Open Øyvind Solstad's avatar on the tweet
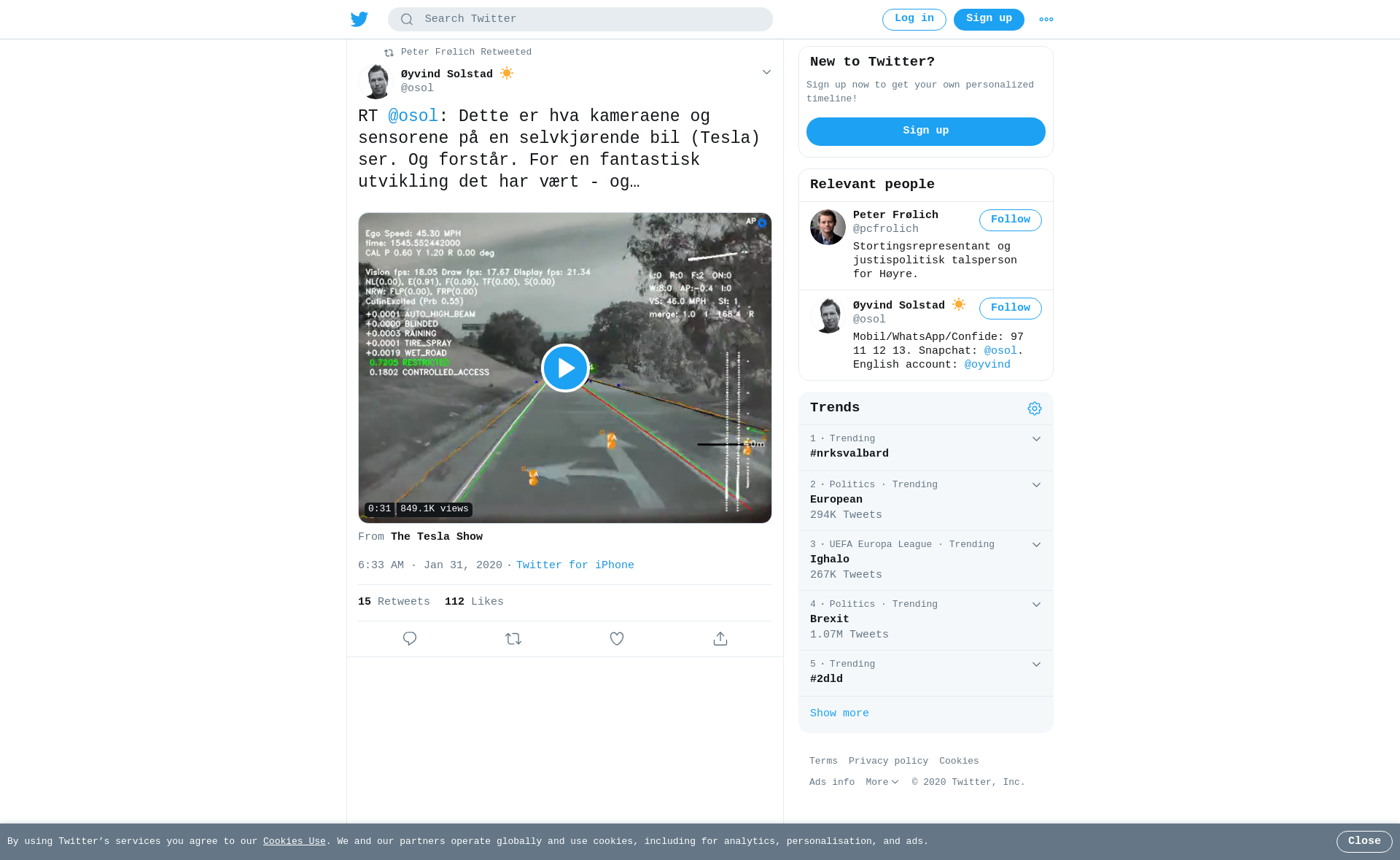1400x860 pixels. pyautogui.click(x=376, y=81)
